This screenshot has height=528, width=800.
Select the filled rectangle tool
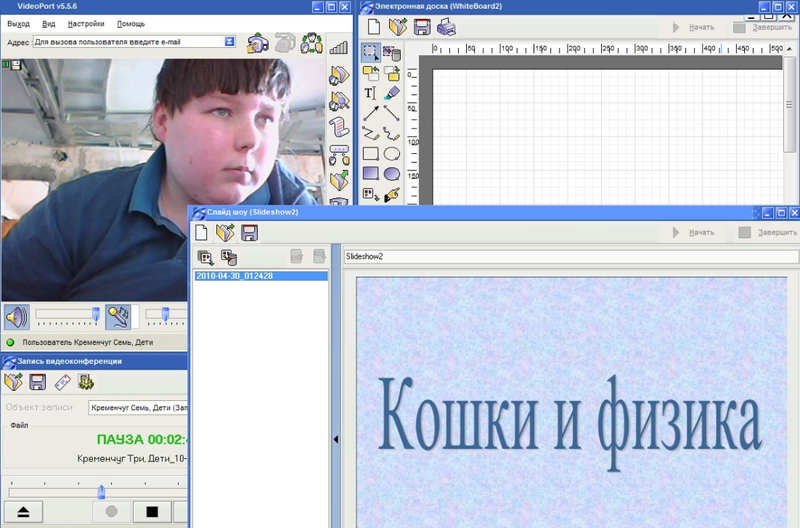tap(371, 173)
